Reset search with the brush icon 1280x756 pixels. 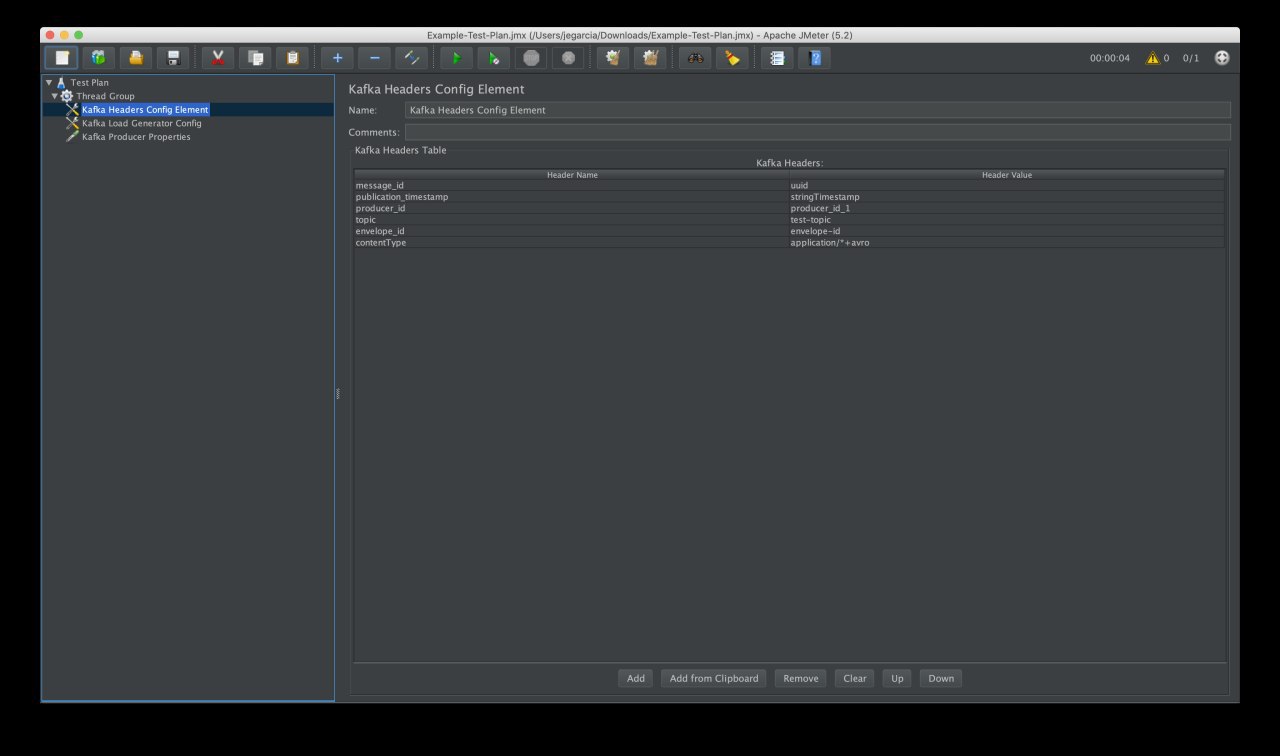click(x=732, y=58)
